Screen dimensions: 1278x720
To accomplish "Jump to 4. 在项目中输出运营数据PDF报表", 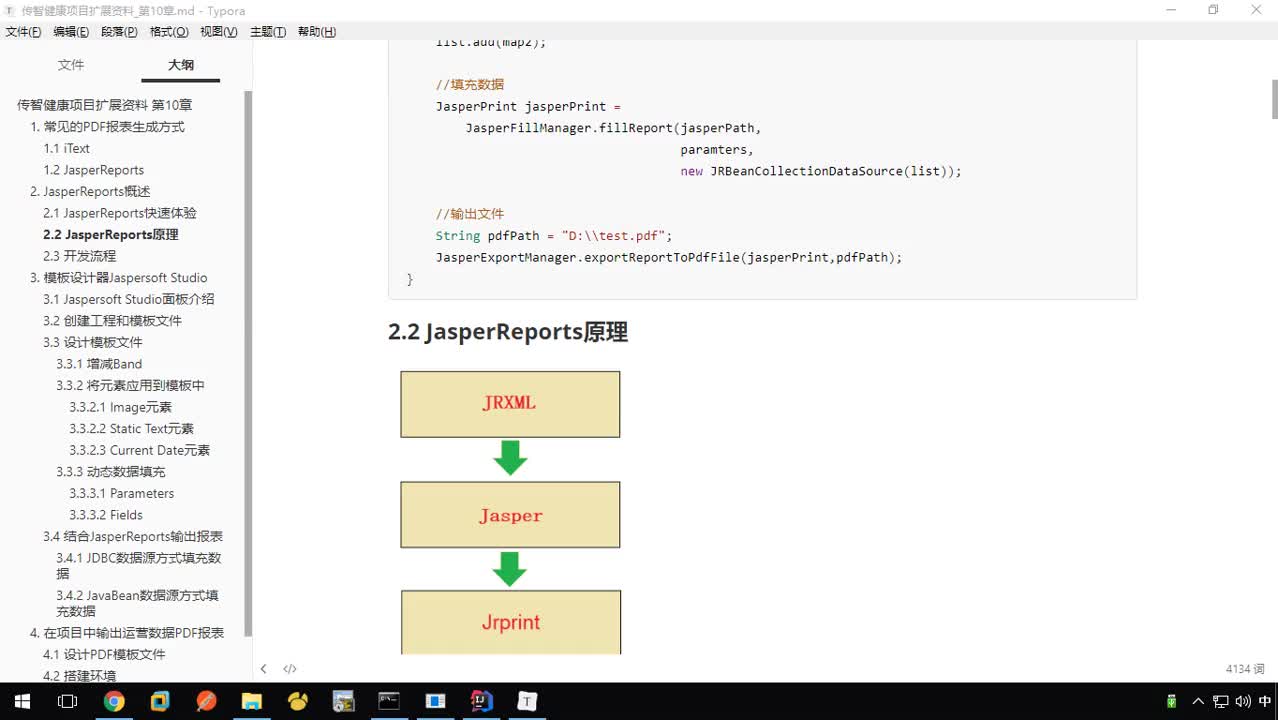I will [x=127, y=633].
